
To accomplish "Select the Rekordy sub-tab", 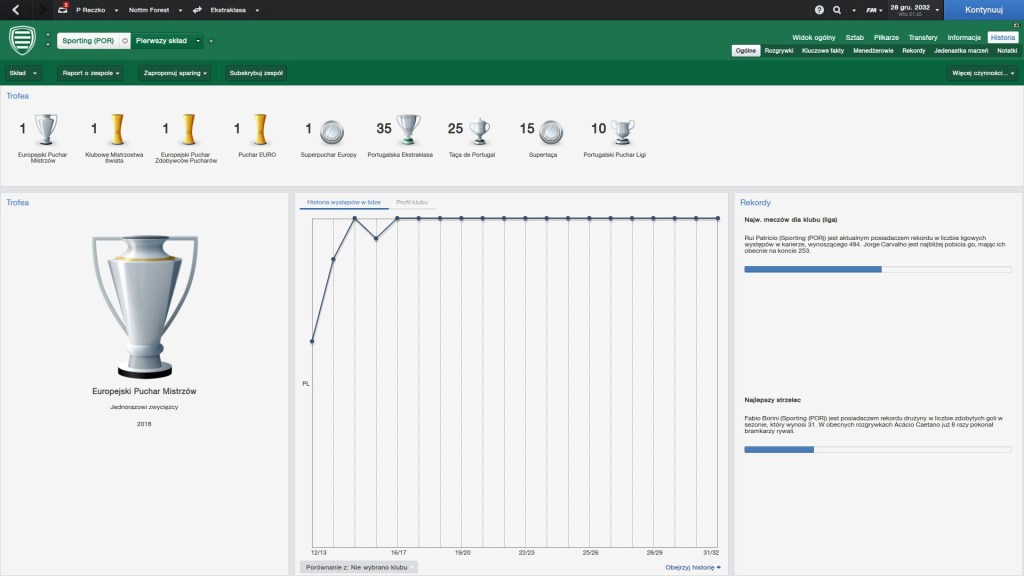I will [x=913, y=50].
